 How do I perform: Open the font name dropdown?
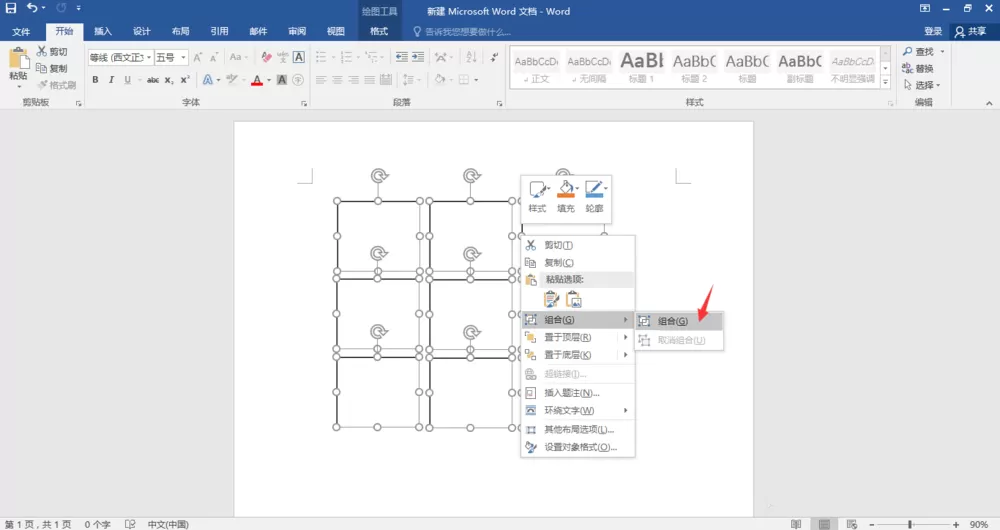click(x=149, y=57)
